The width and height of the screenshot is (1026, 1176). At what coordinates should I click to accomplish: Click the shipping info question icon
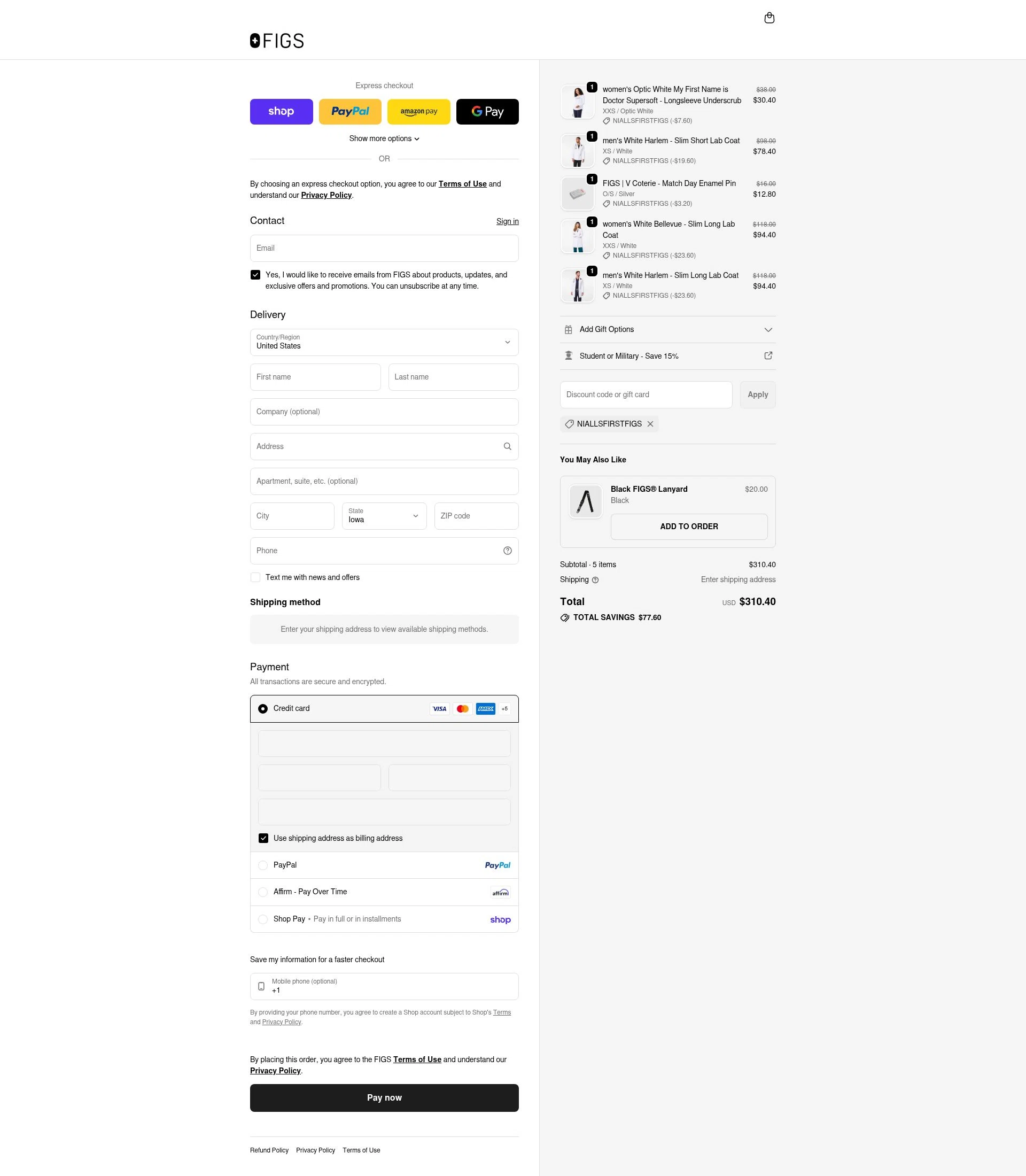click(595, 579)
